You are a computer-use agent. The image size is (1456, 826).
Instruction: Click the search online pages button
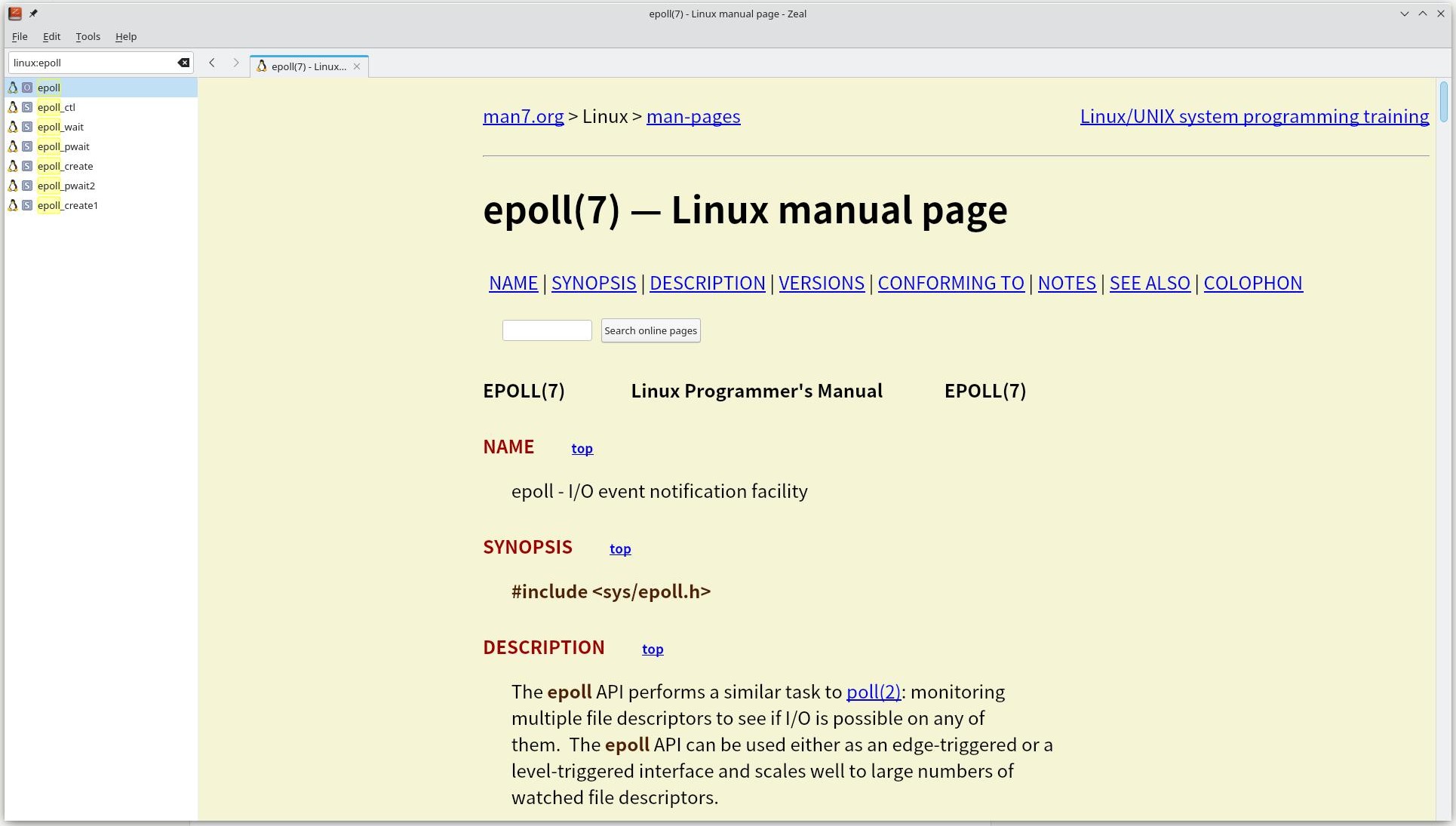[x=650, y=330]
